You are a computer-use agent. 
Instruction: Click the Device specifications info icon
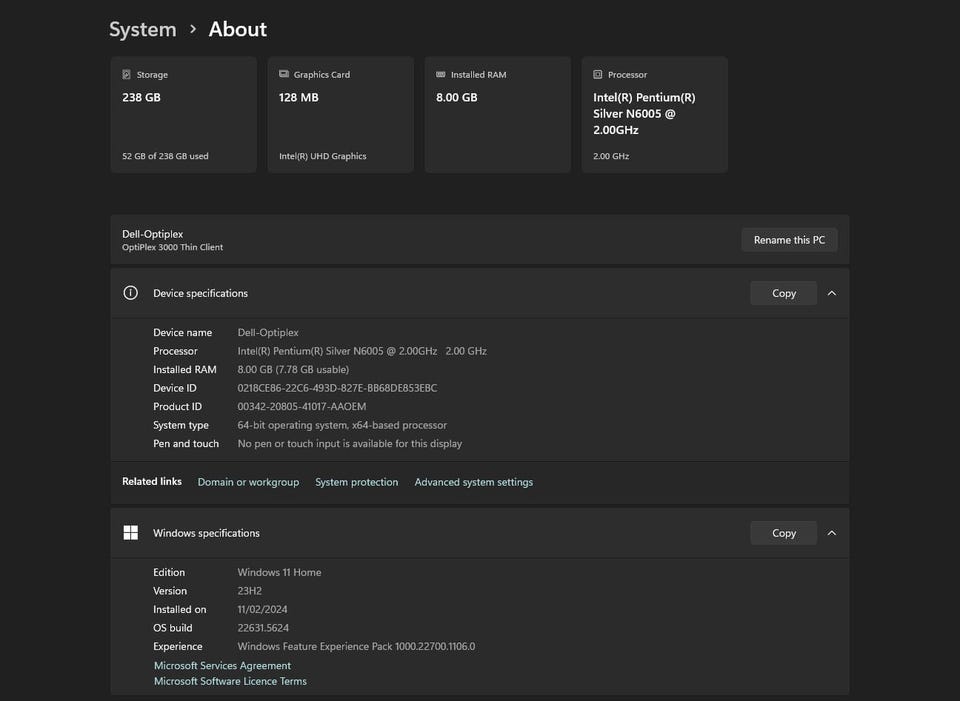coord(130,293)
